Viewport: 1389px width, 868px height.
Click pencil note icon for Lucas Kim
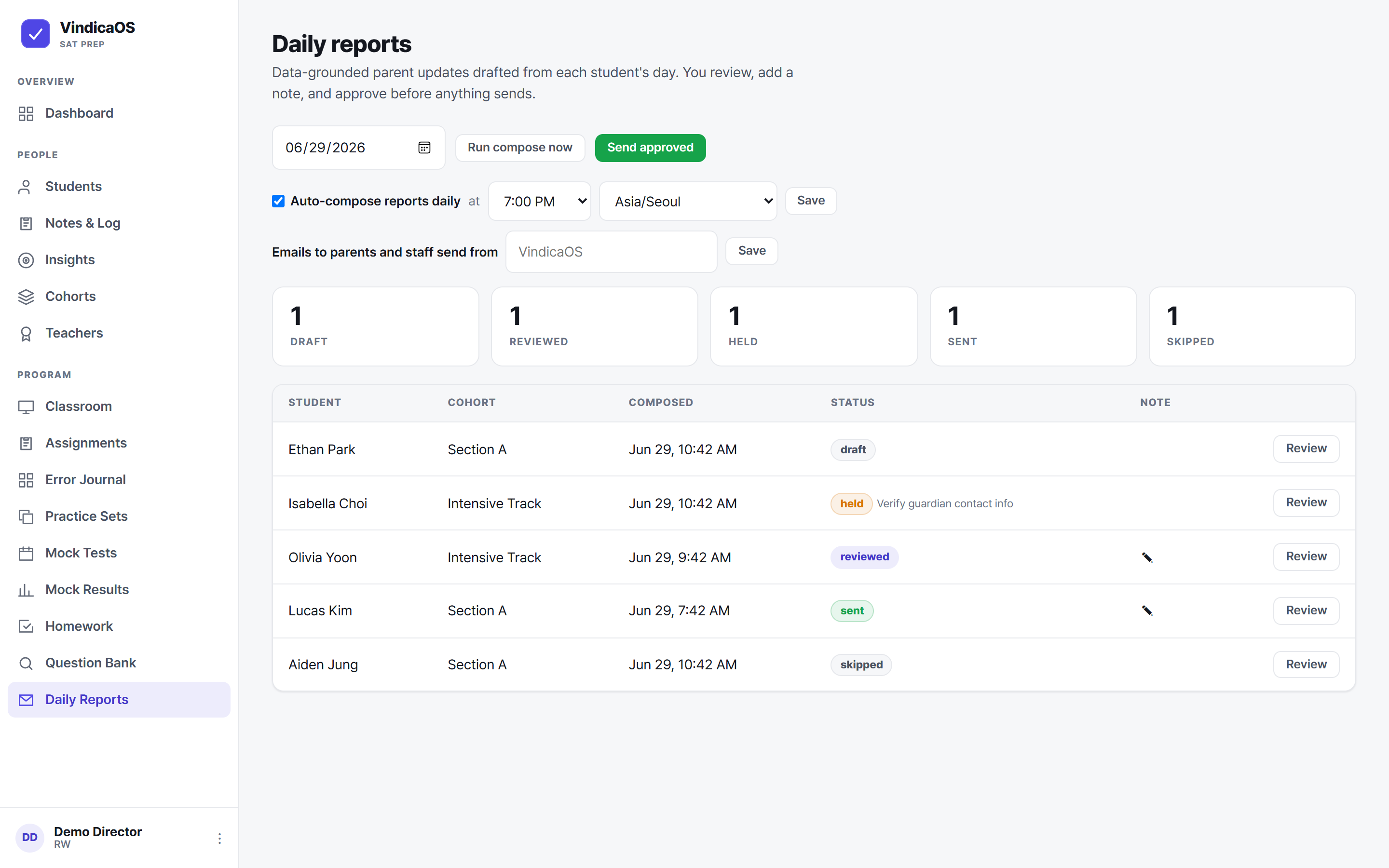click(1147, 611)
